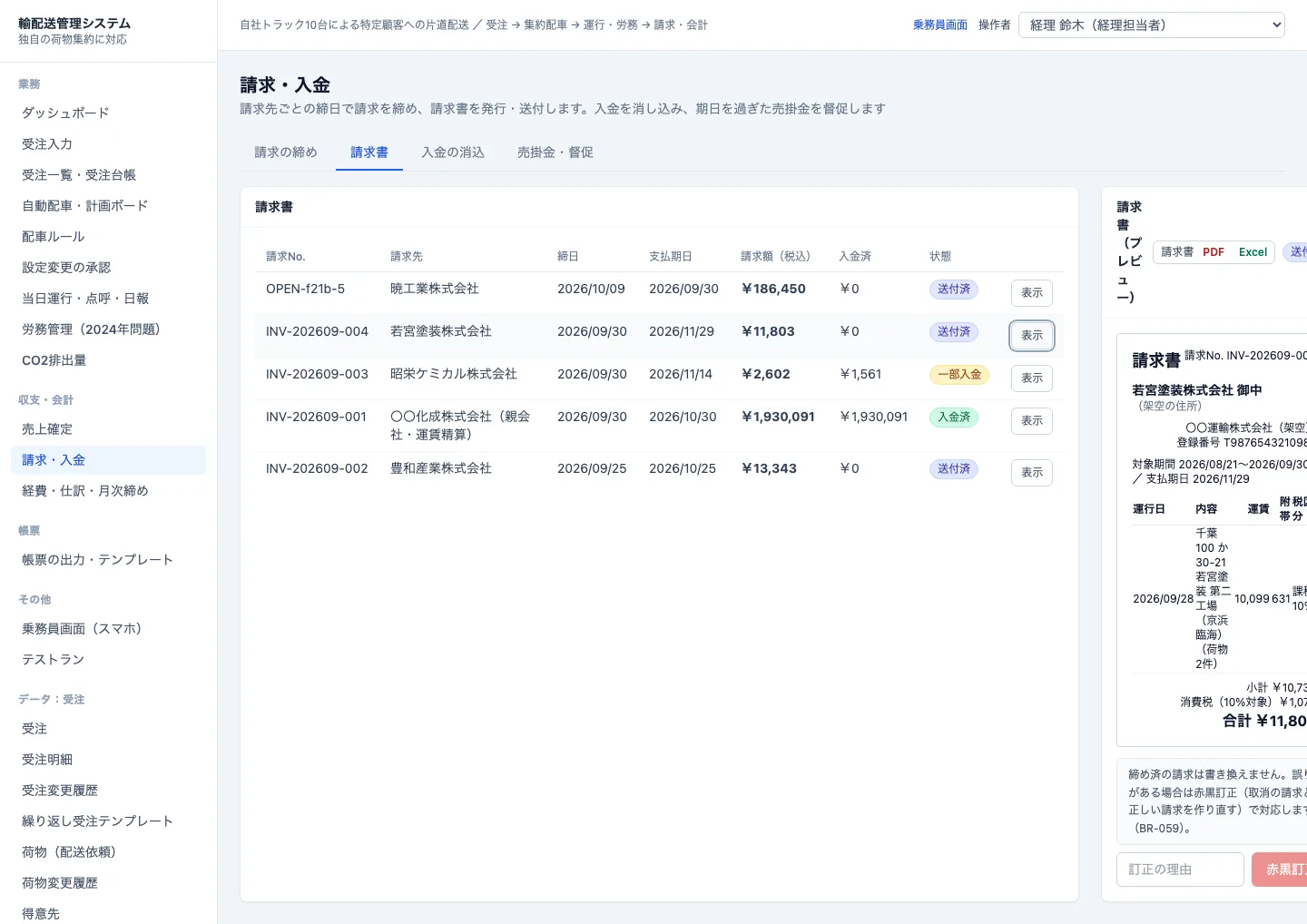
Task: Open 受注明細 data entry in sidebar
Action: click(x=109, y=759)
